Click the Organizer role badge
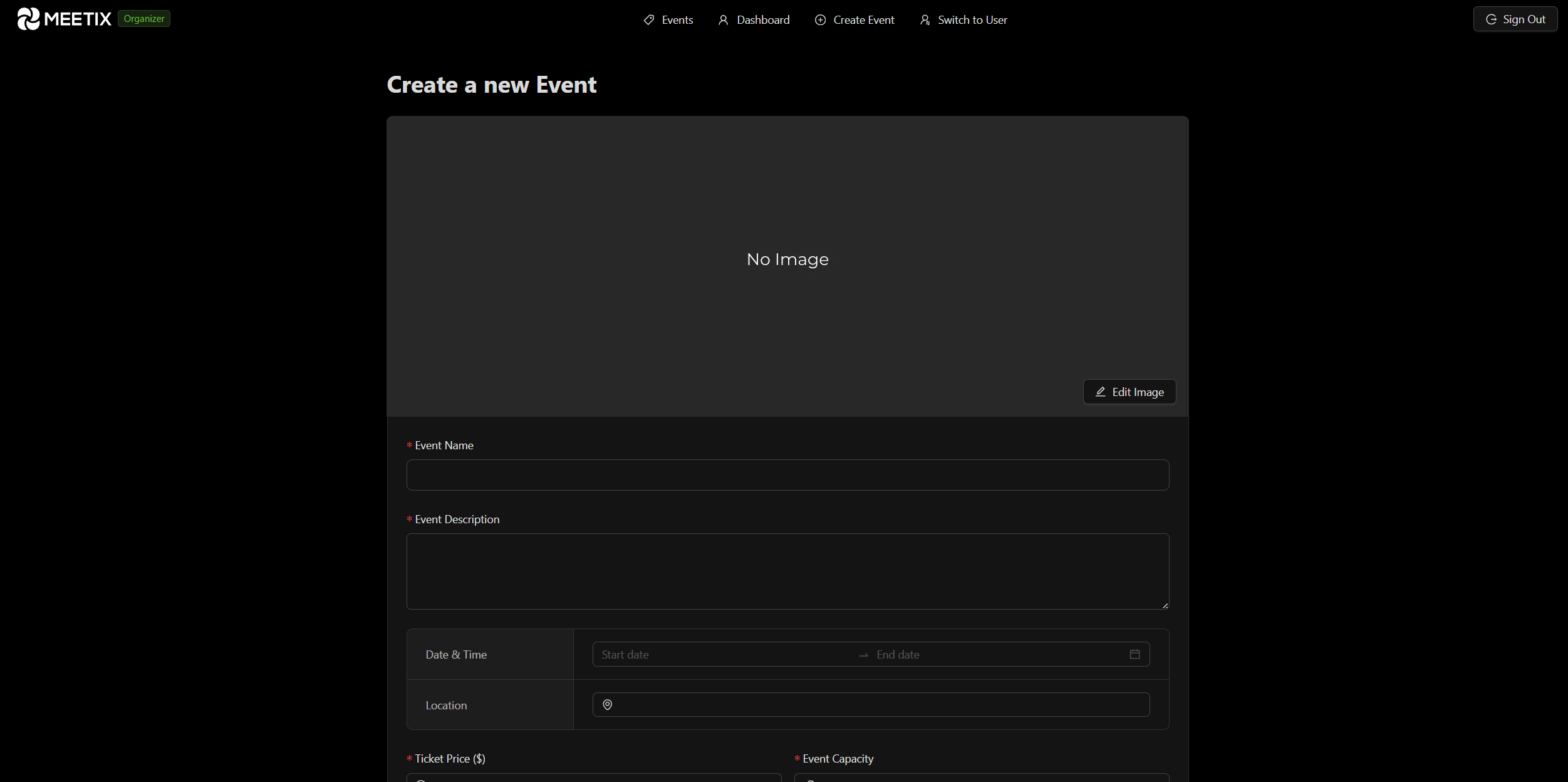This screenshot has height=782, width=1568. point(144,19)
